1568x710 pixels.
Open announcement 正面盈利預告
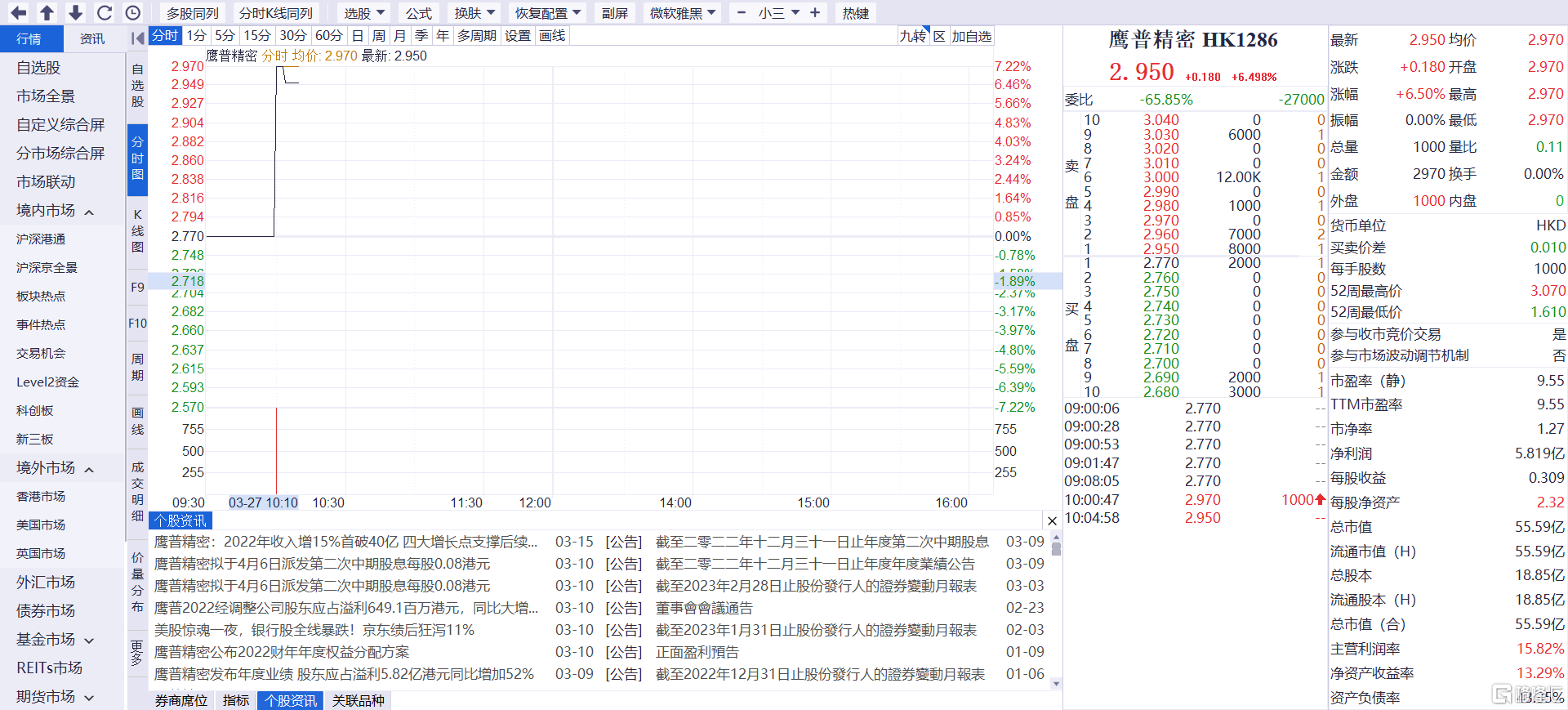point(697,652)
